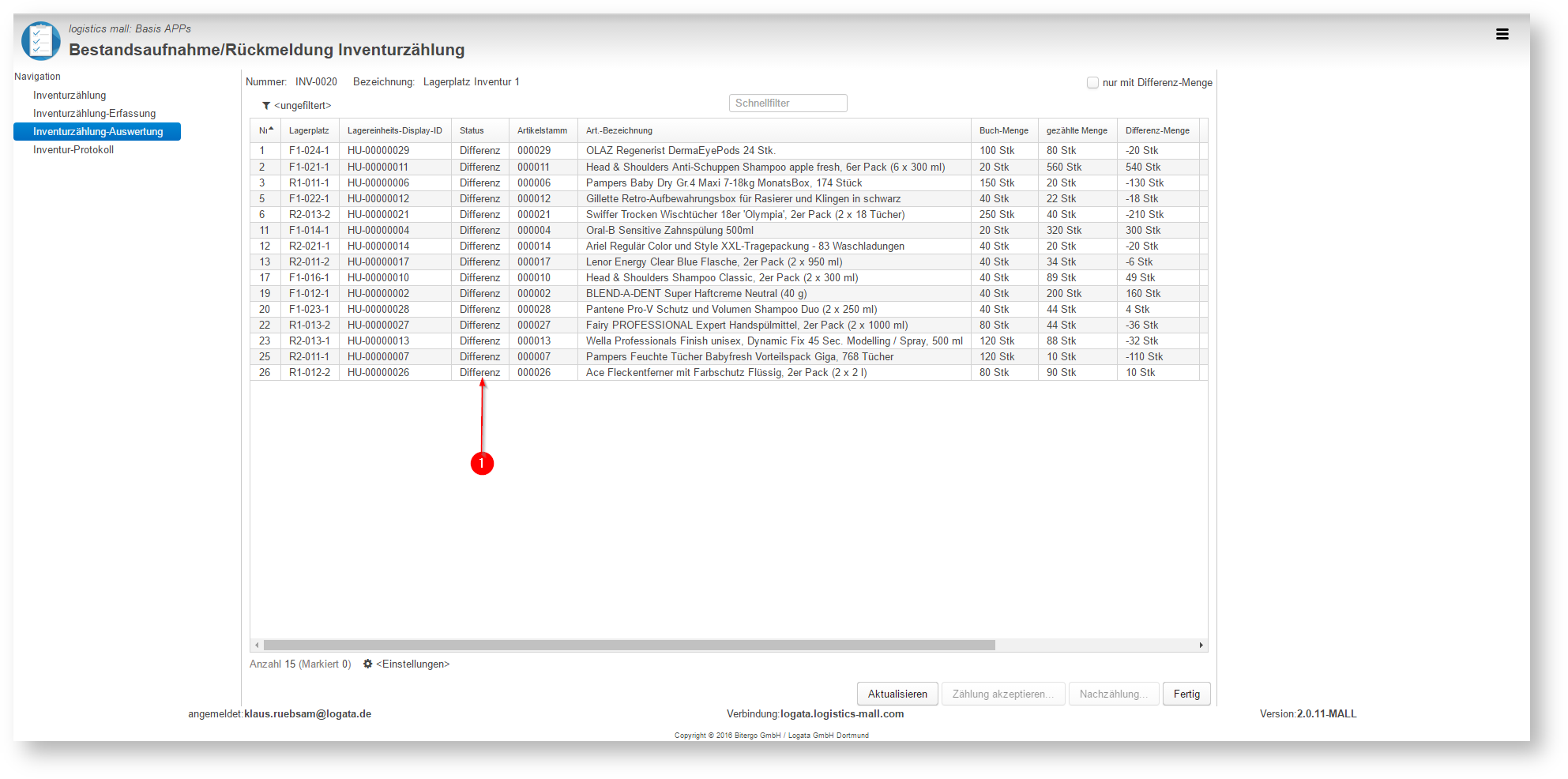The width and height of the screenshot is (1568, 779).
Task: Select Inventurzählung-Auswertung in navigation
Action: (x=97, y=132)
